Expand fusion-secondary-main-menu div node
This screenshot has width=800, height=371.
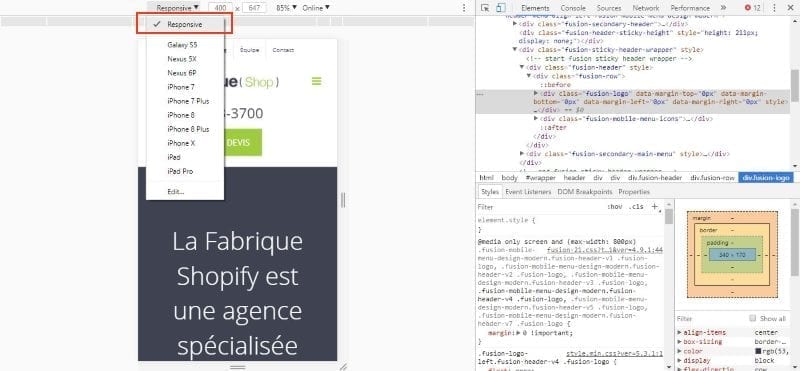point(522,154)
